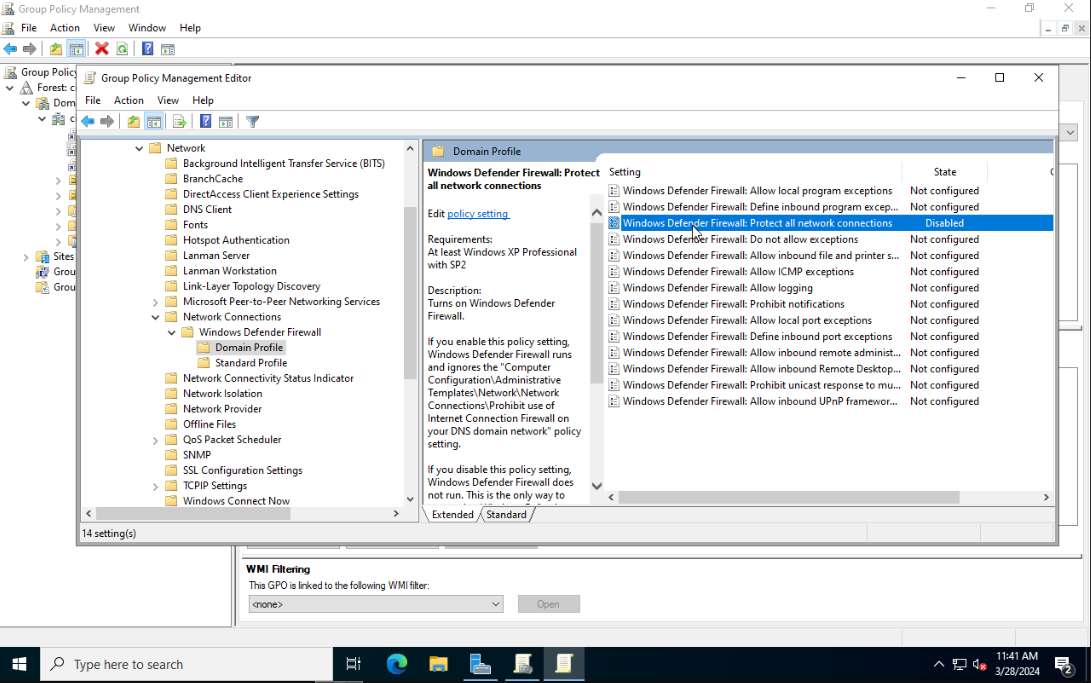Open the Windows Start menu

pyautogui.click(x=19, y=664)
